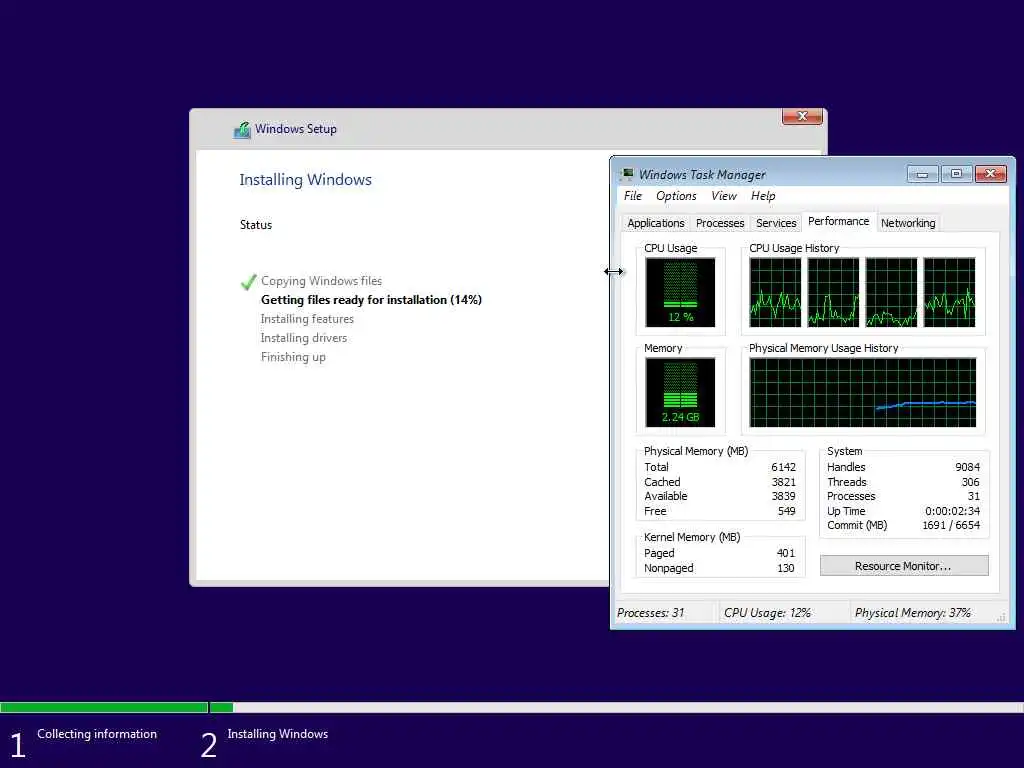Click the Paged kernel memory value 401

click(786, 553)
